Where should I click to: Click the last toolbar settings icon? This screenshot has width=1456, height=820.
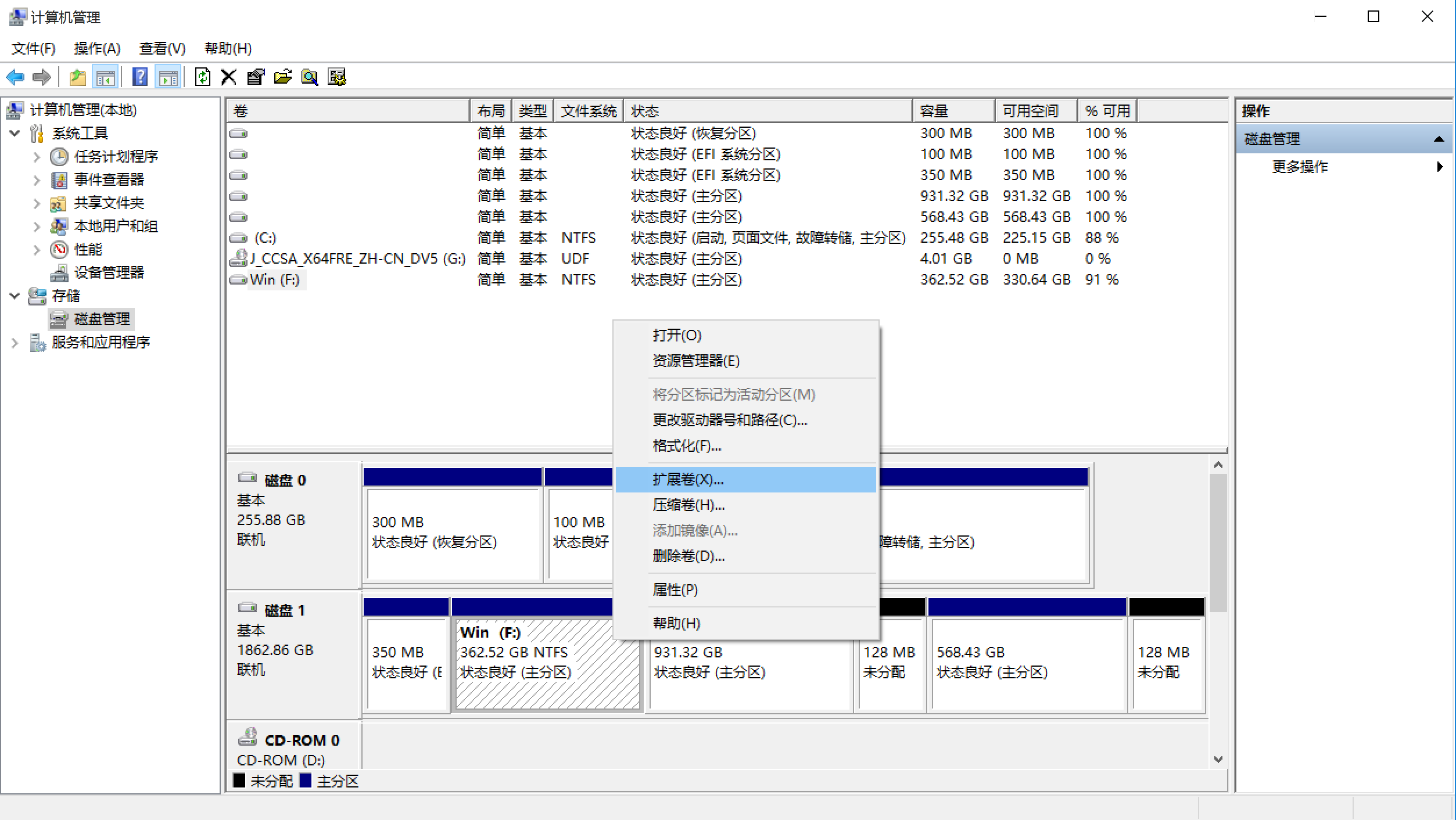[x=337, y=77]
